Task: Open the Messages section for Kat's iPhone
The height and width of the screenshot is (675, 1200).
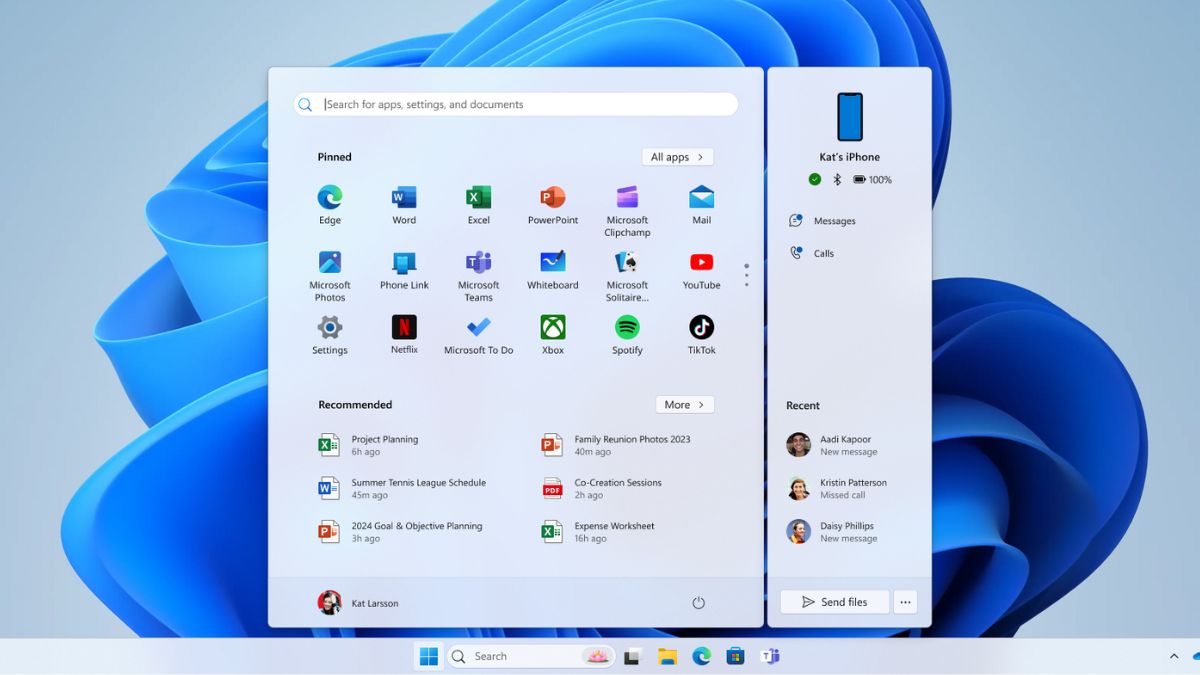Action: (x=837, y=220)
